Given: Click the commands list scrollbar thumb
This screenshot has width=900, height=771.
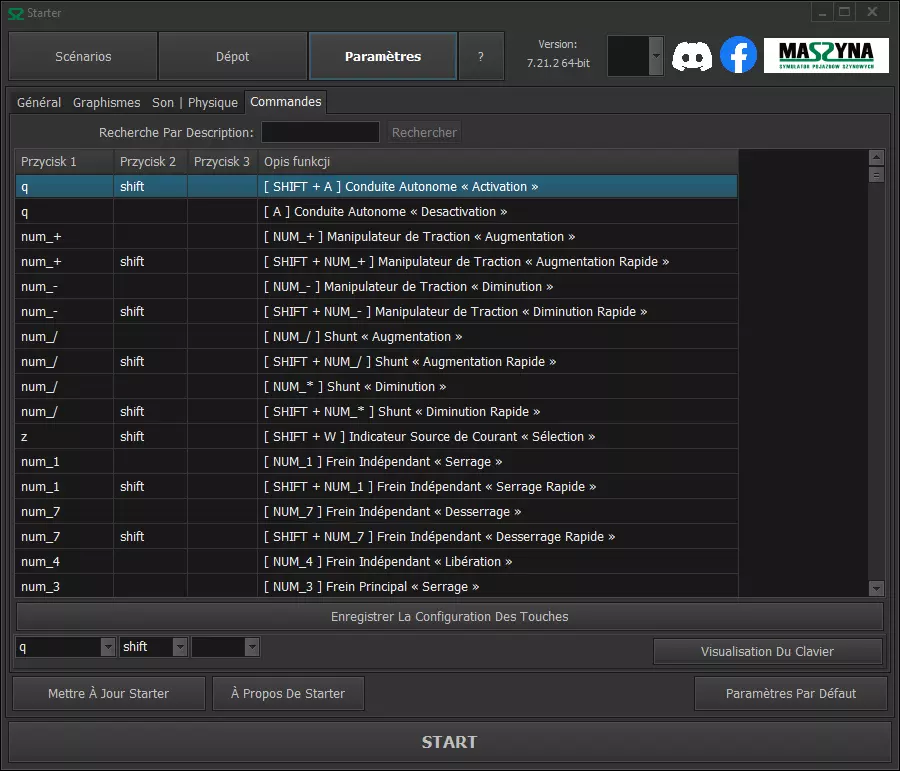Looking at the screenshot, I should [876, 175].
